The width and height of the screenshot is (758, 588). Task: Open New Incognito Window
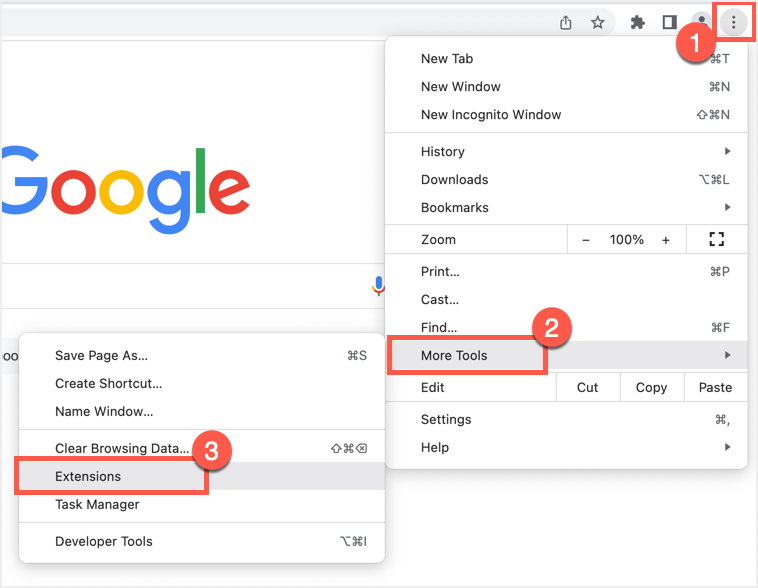pos(491,115)
